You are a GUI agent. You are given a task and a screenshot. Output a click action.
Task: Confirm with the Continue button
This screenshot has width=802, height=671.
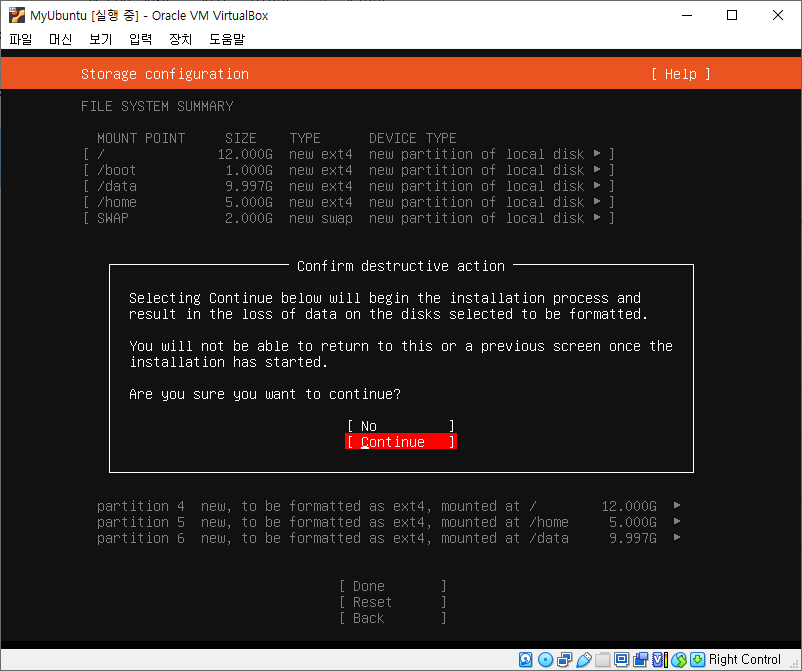coord(401,442)
